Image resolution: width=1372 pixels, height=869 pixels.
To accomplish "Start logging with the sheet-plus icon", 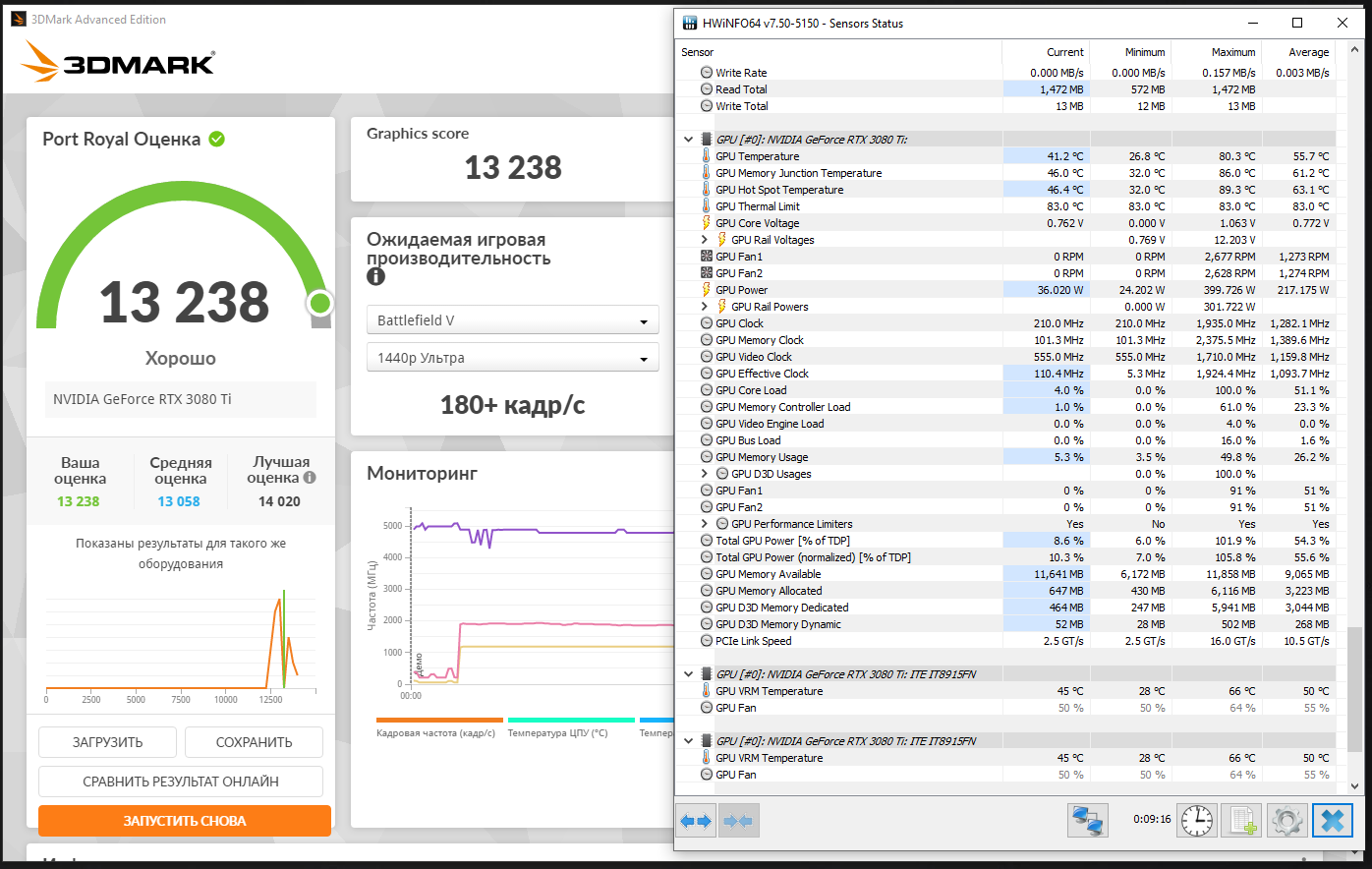I will 1241,820.
